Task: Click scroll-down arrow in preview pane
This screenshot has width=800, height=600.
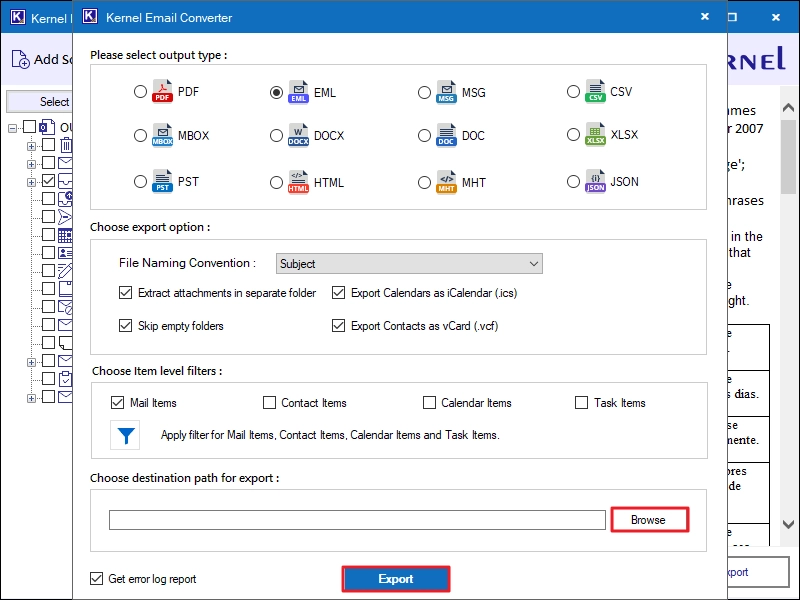Action: click(788, 524)
